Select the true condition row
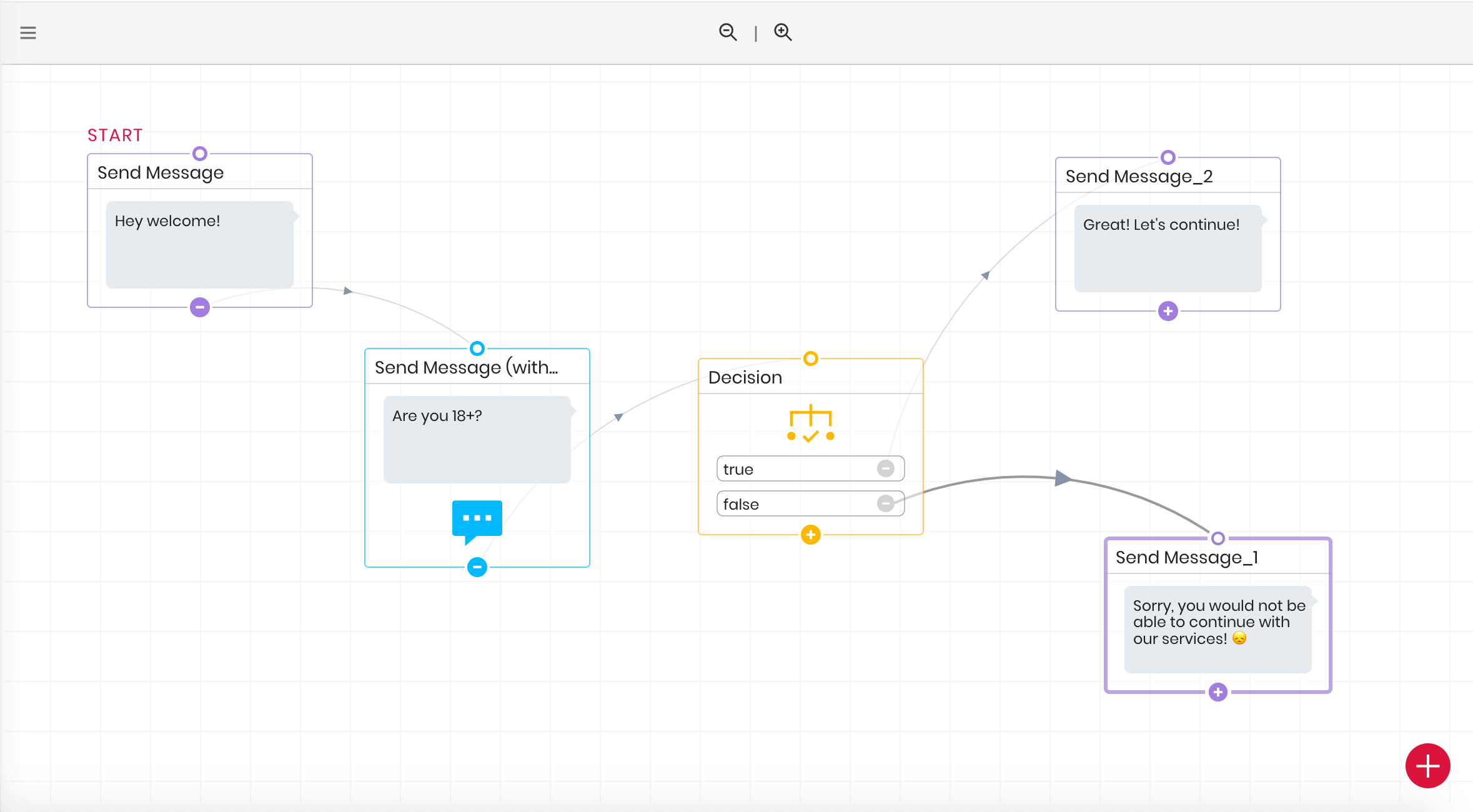The height and width of the screenshot is (812, 1473). coord(811,468)
